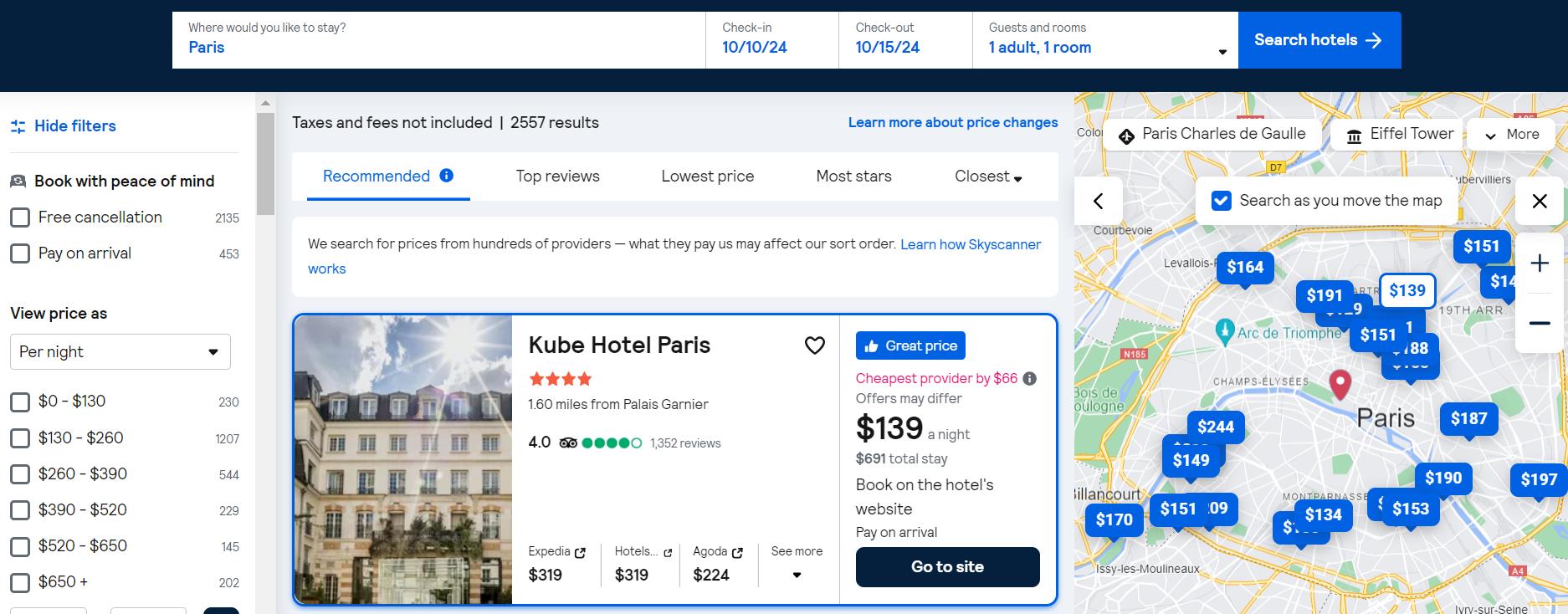Open Learn more about price changes
This screenshot has height=614, width=1568.
[x=953, y=123]
